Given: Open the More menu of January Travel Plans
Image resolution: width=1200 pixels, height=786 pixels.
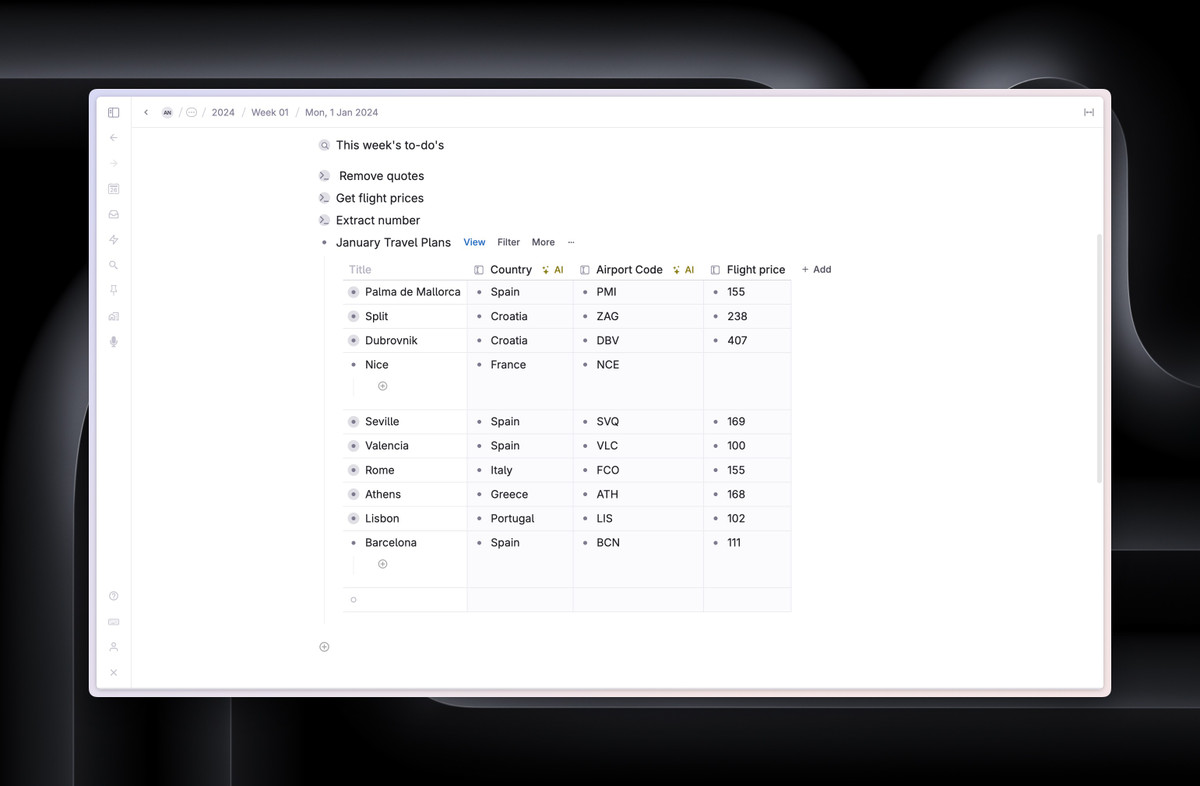Looking at the screenshot, I should tap(543, 242).
